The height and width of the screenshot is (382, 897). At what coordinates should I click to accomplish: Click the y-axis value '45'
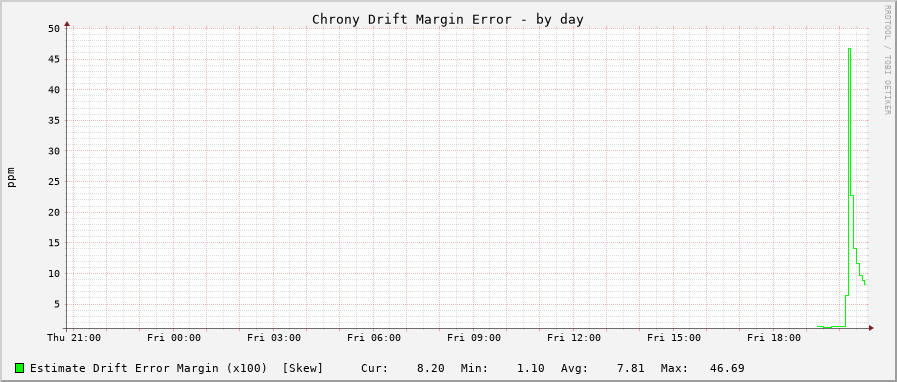coord(54,59)
